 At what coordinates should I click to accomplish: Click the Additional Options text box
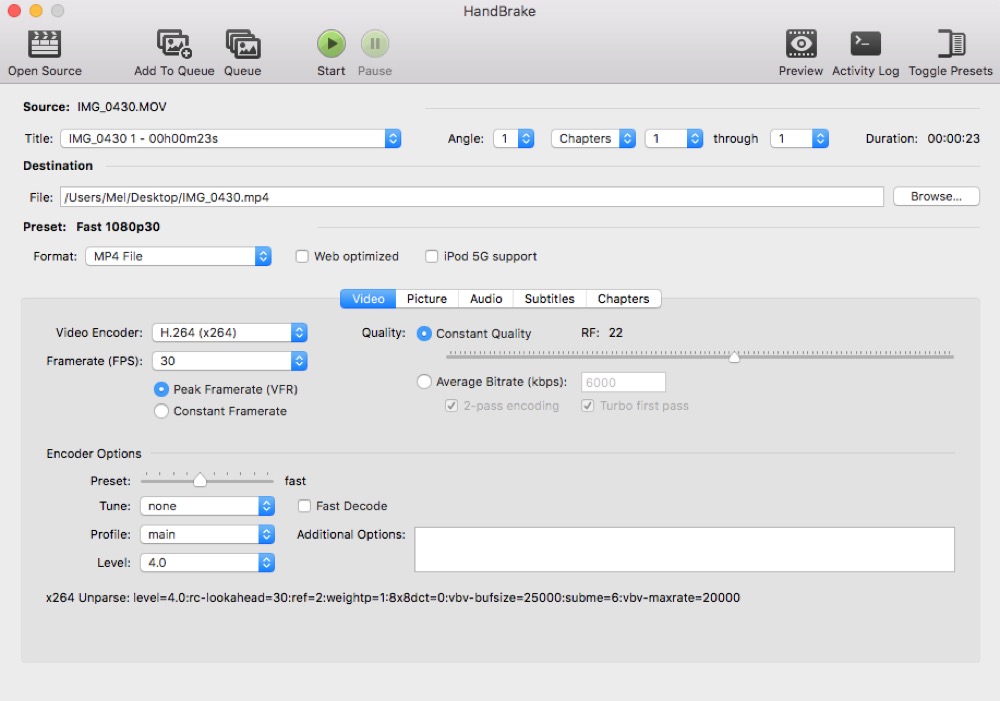point(684,549)
